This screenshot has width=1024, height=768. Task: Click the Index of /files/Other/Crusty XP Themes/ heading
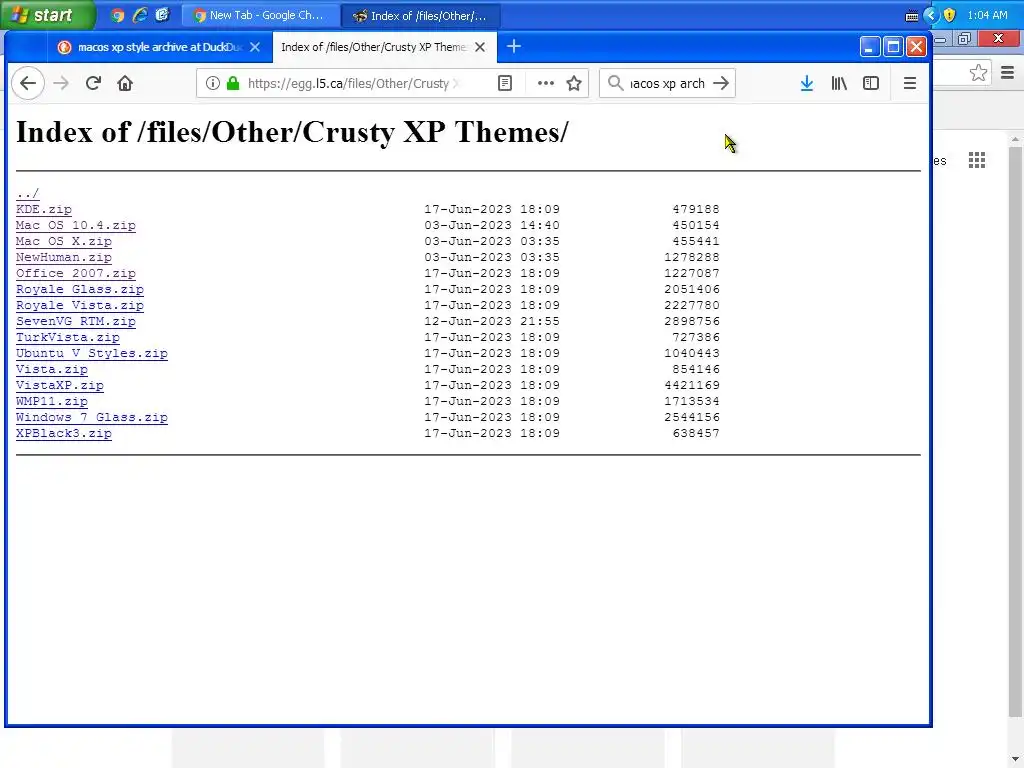tap(292, 133)
